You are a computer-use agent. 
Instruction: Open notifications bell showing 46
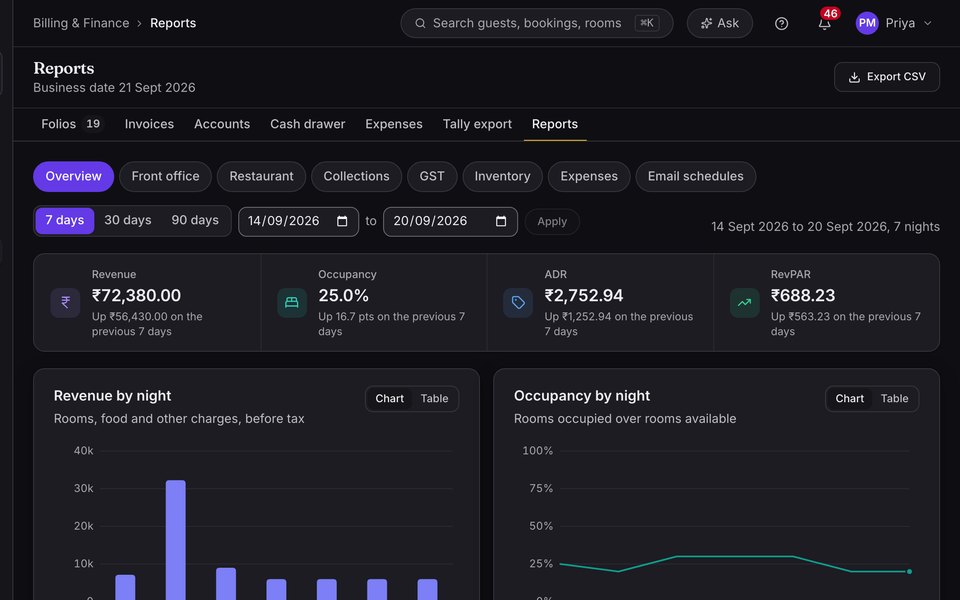click(825, 23)
